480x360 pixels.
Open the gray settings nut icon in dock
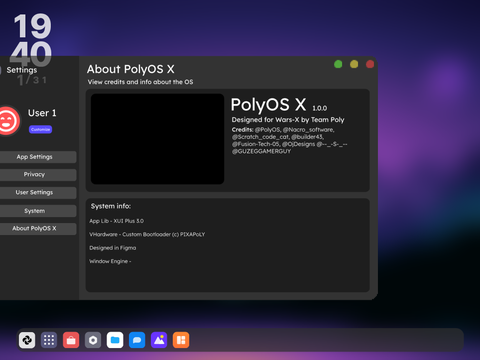93,340
